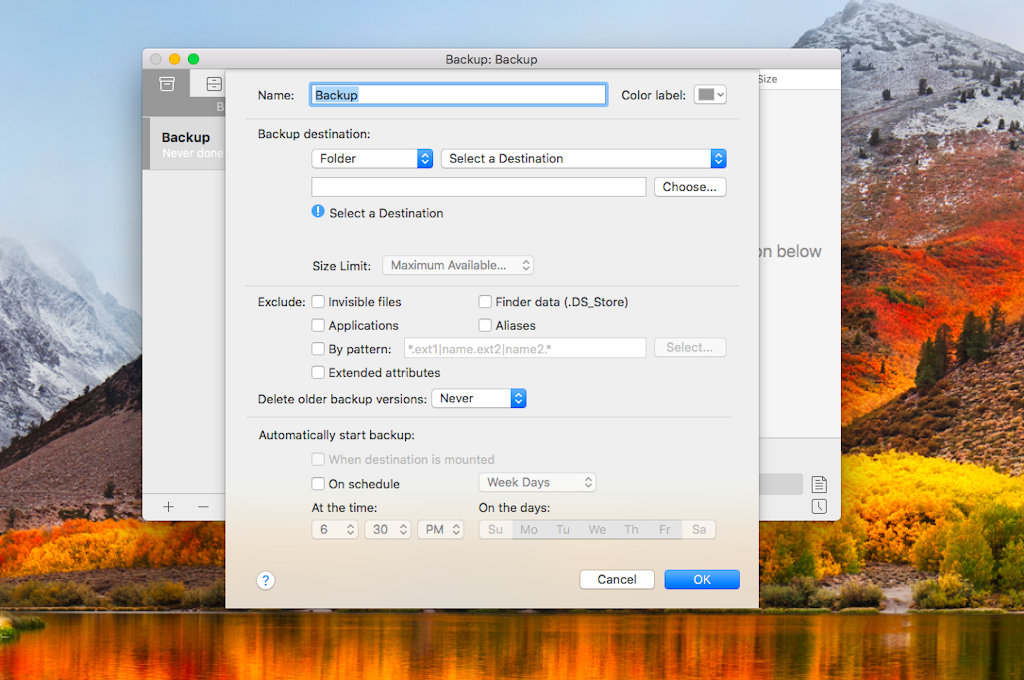The height and width of the screenshot is (680, 1024).
Task: Click the clock schedule icon
Action: point(818,507)
